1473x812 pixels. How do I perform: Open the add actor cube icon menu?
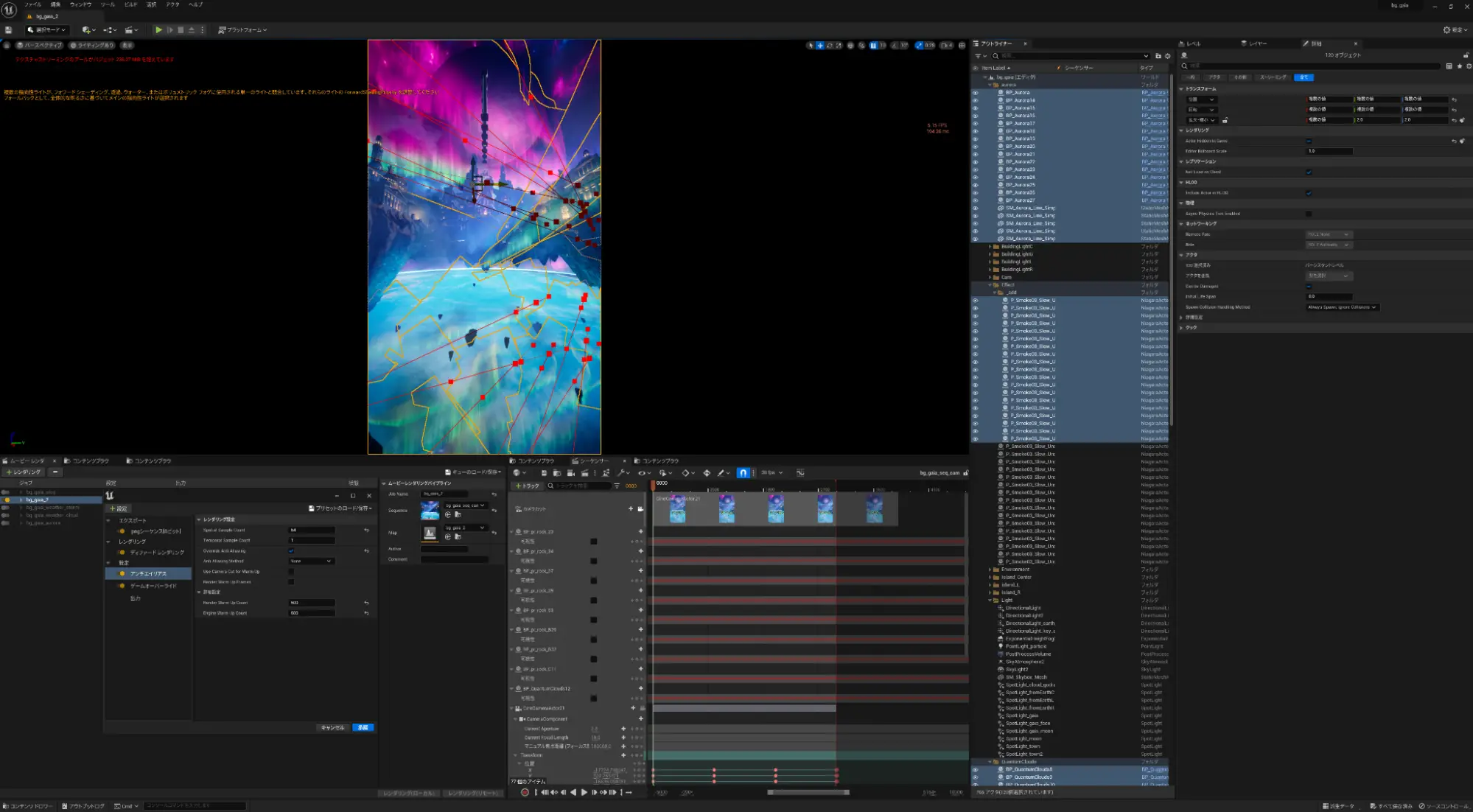click(x=88, y=30)
